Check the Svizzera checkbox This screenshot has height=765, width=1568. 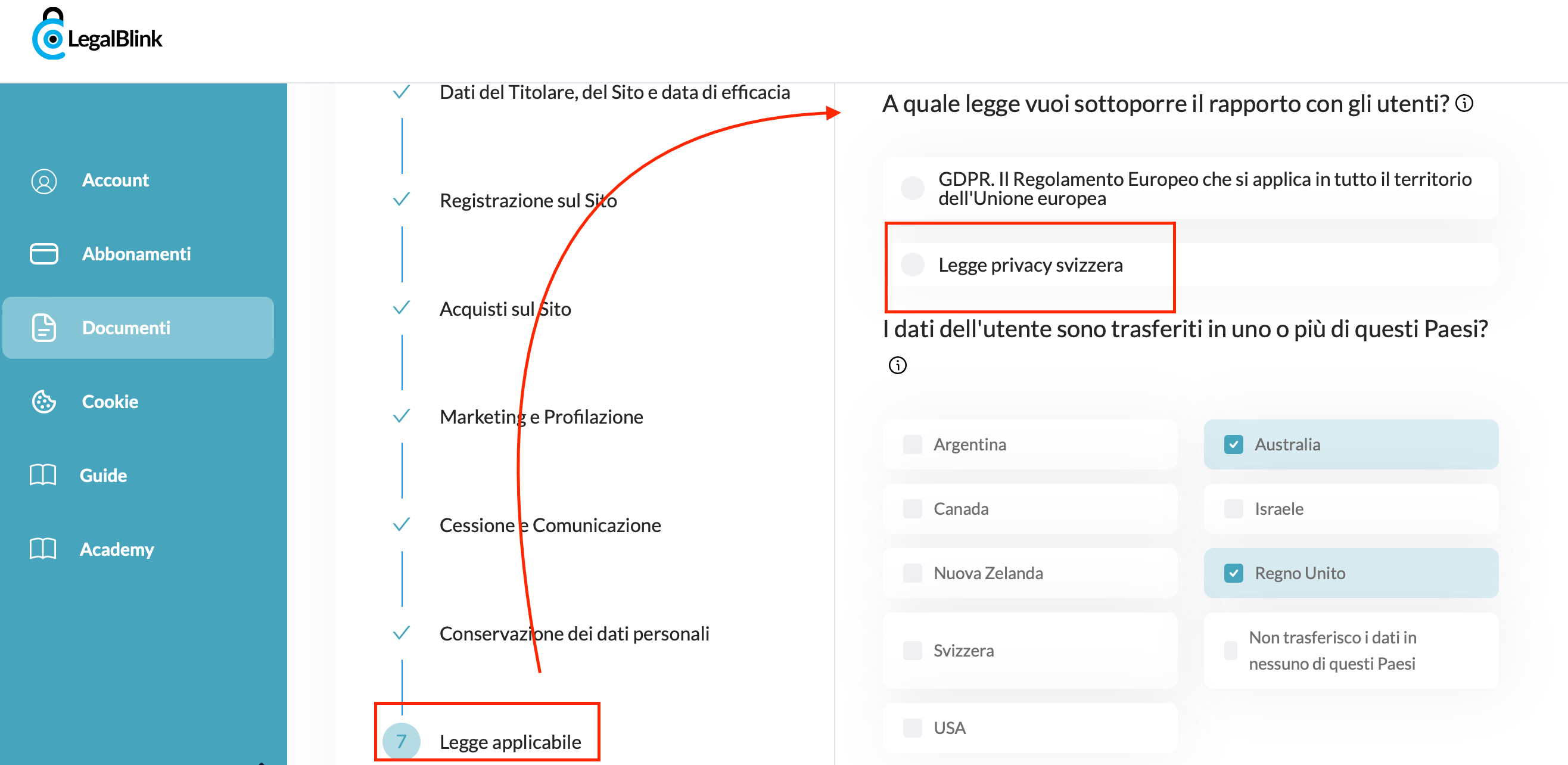pyautogui.click(x=913, y=651)
